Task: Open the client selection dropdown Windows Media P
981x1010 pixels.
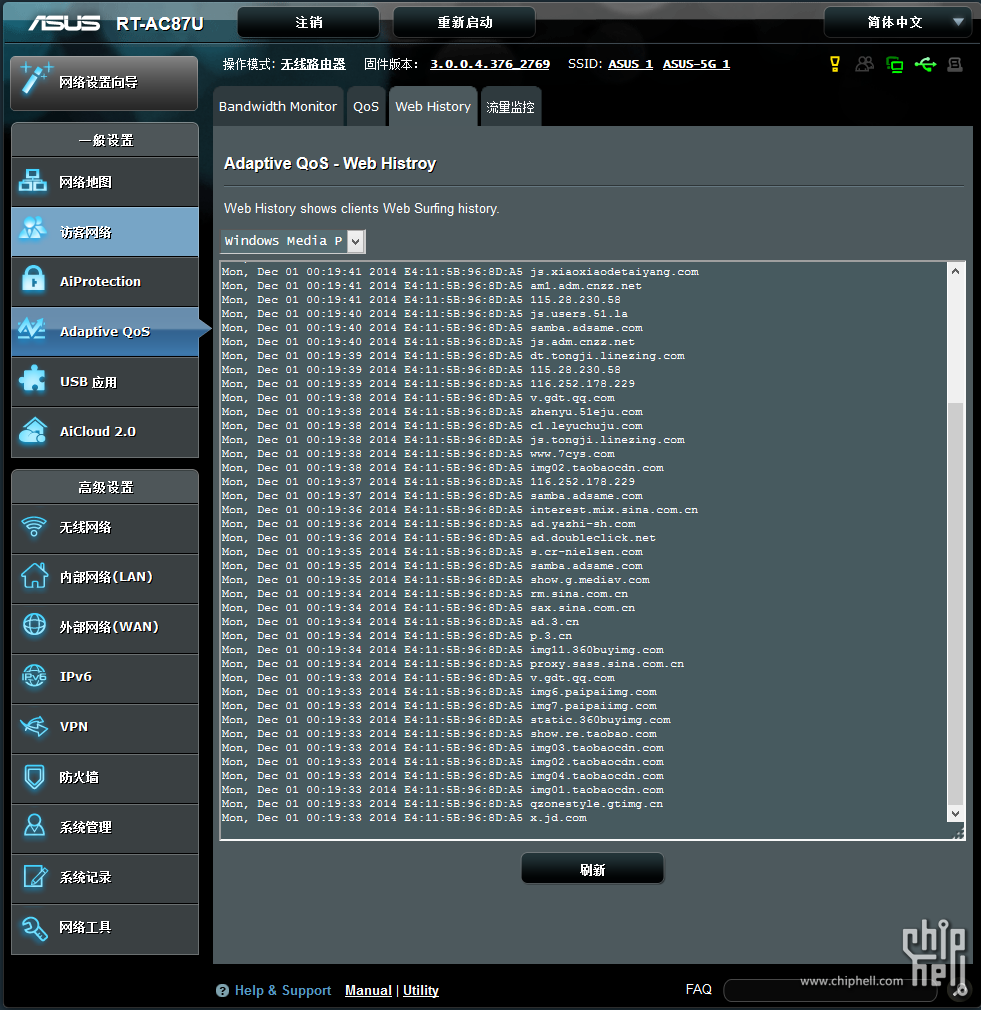Action: click(x=293, y=241)
